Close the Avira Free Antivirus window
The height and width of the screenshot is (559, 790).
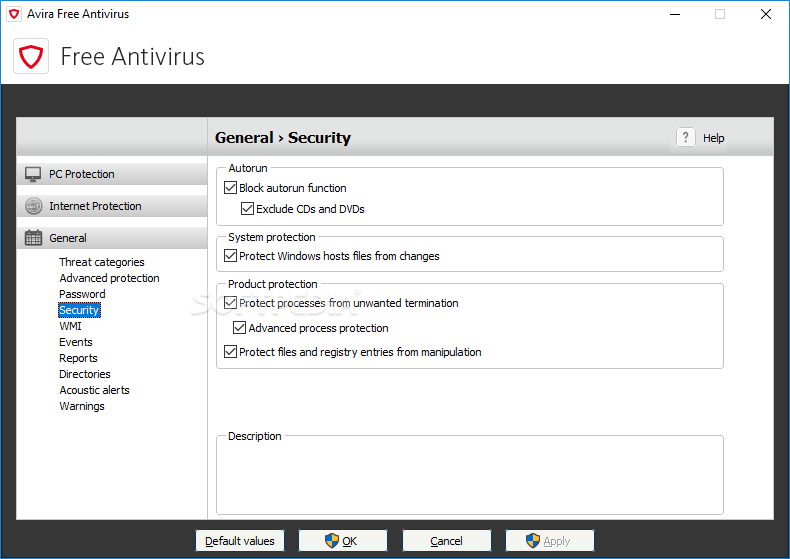(766, 14)
